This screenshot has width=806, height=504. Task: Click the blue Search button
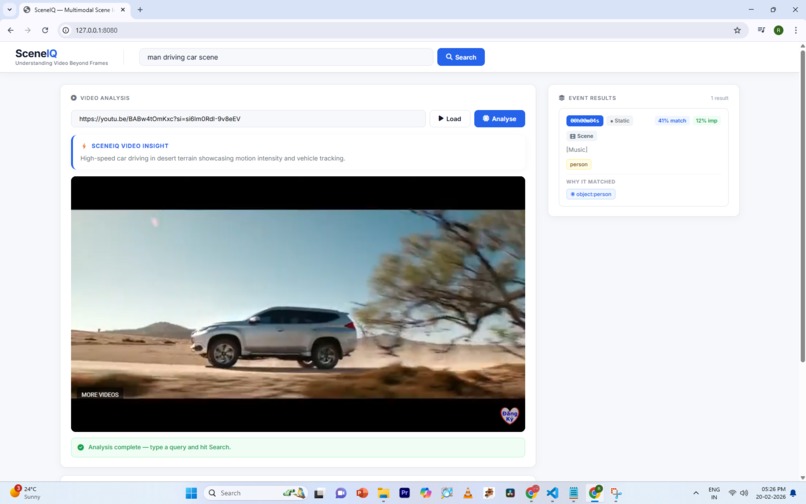[x=461, y=57]
